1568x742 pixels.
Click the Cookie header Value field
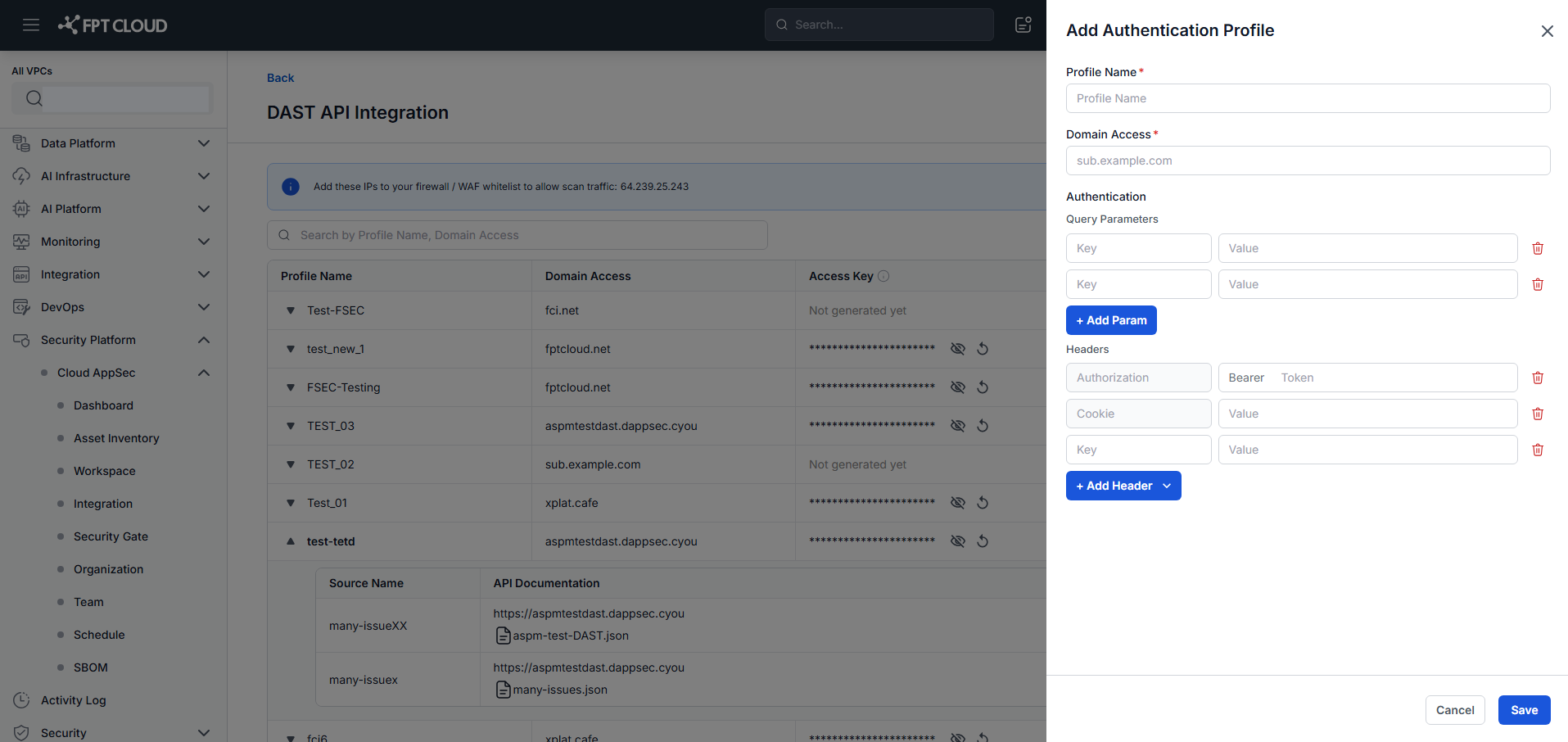point(1367,414)
